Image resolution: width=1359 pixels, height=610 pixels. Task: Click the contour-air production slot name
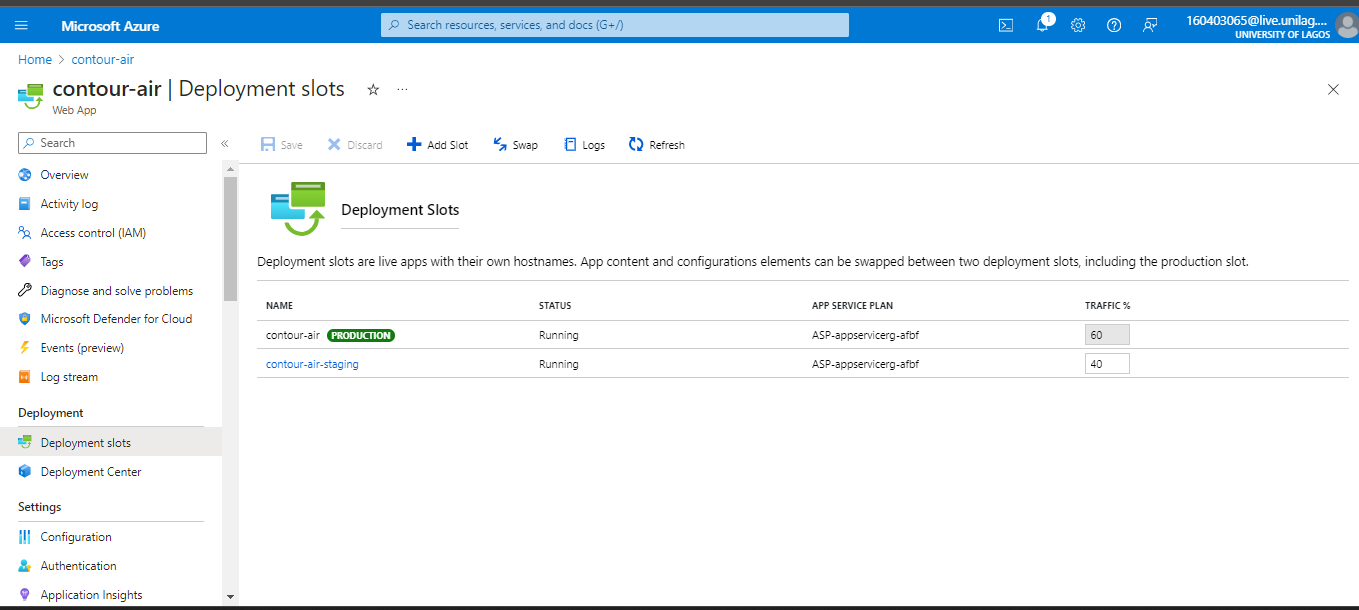pyautogui.click(x=293, y=335)
